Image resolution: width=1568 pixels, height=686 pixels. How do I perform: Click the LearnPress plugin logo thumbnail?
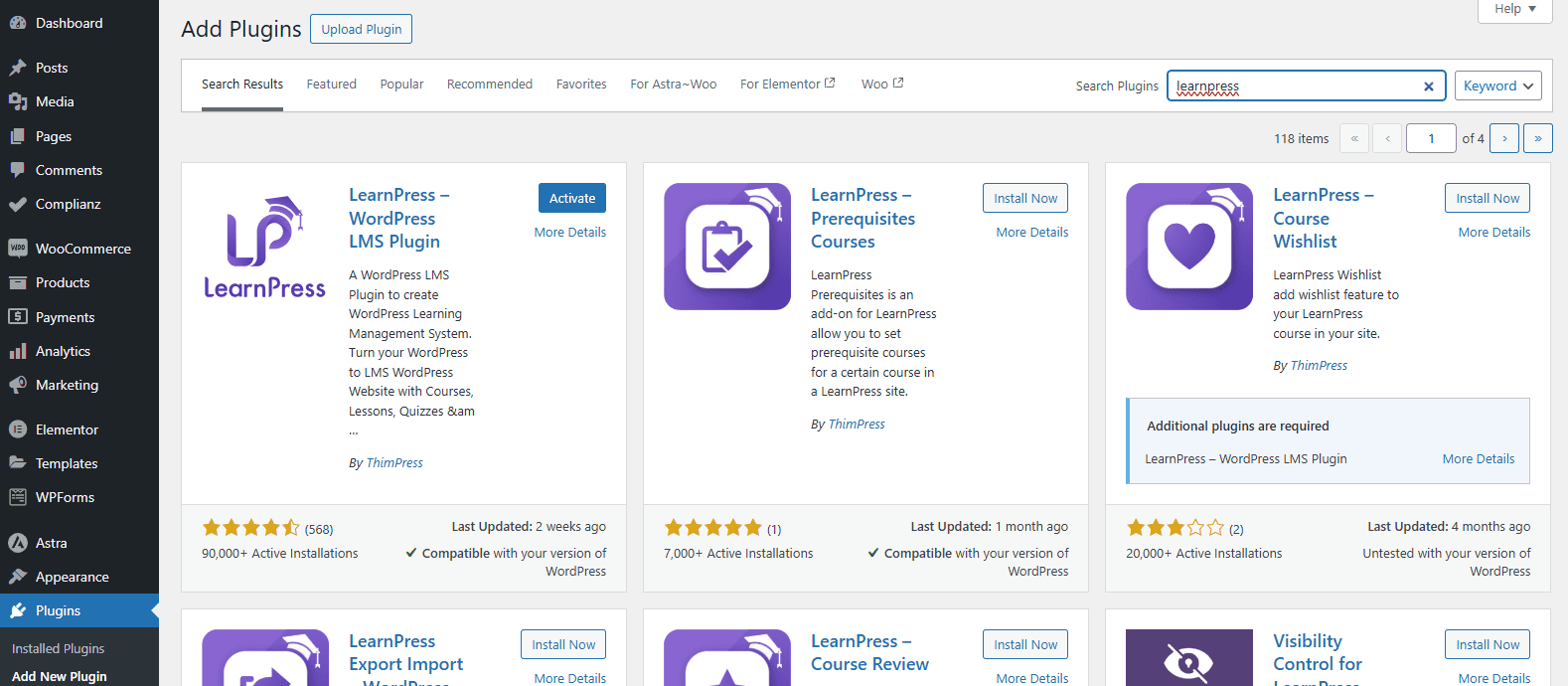tap(264, 247)
